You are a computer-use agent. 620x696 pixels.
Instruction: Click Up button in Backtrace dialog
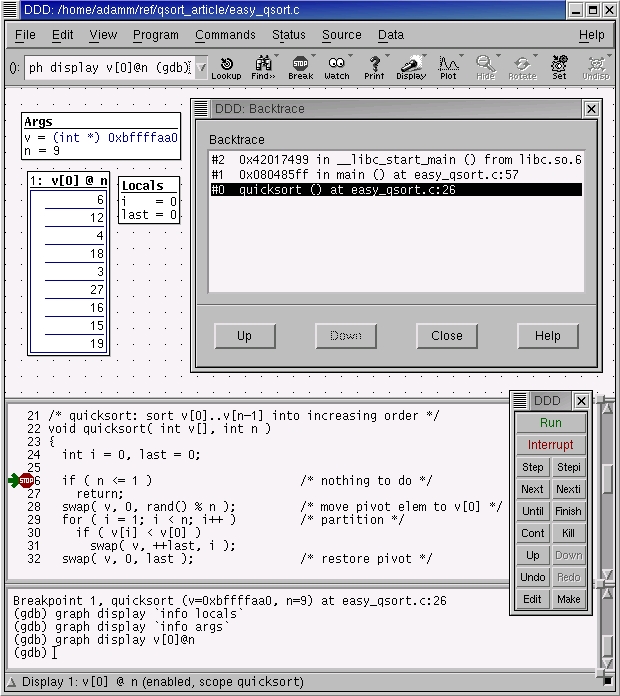pyautogui.click(x=244, y=336)
